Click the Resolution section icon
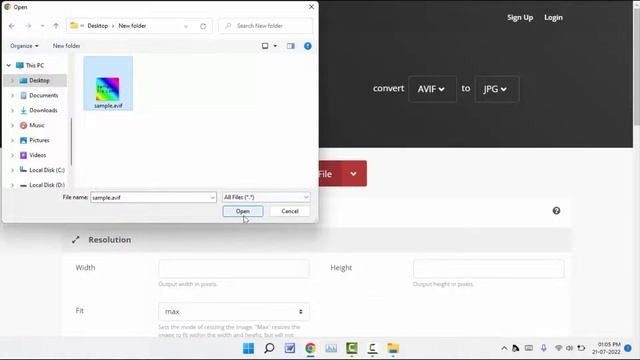This screenshot has width=640, height=360. (76, 240)
